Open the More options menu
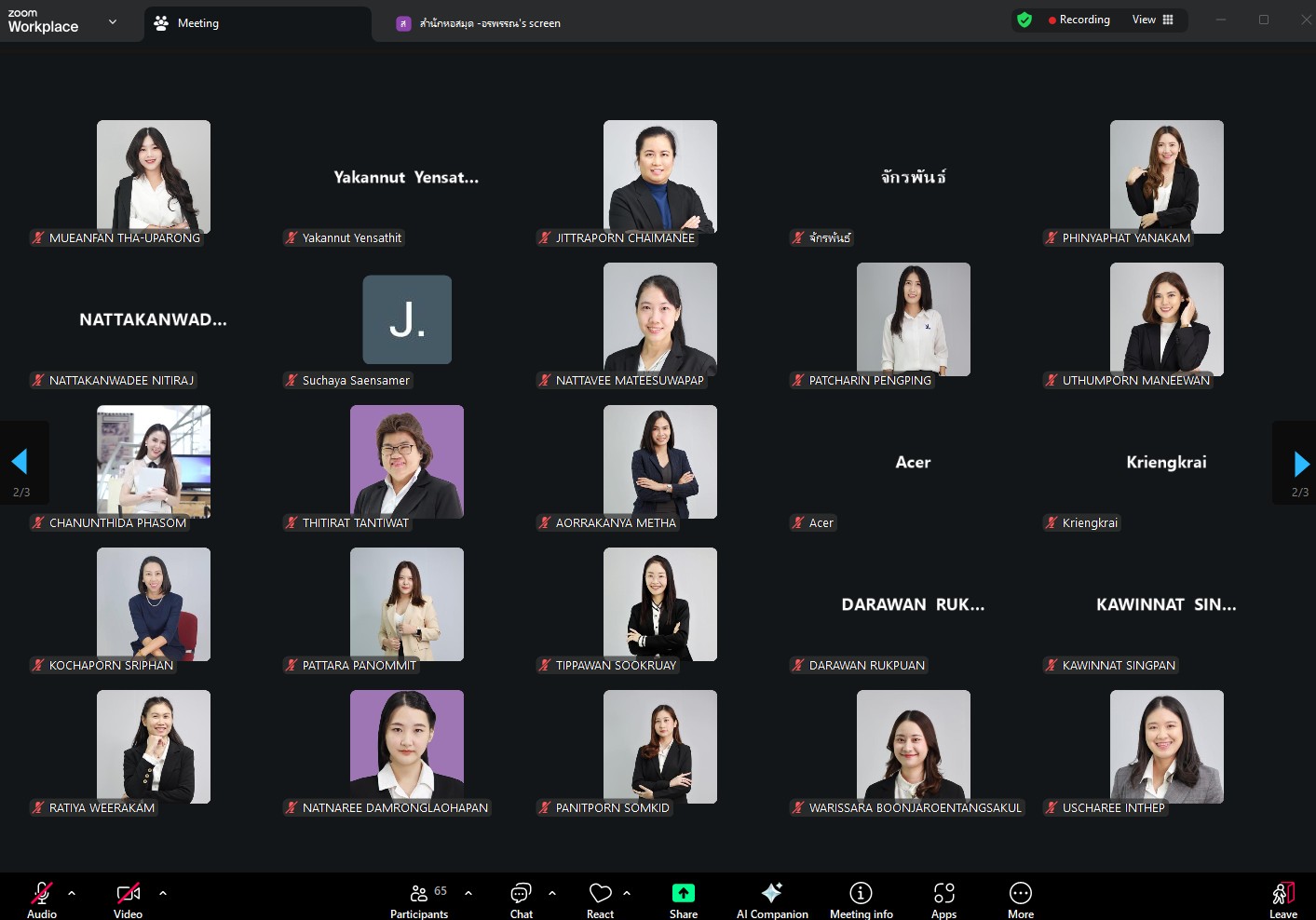Image resolution: width=1316 pixels, height=920 pixels. [1021, 900]
